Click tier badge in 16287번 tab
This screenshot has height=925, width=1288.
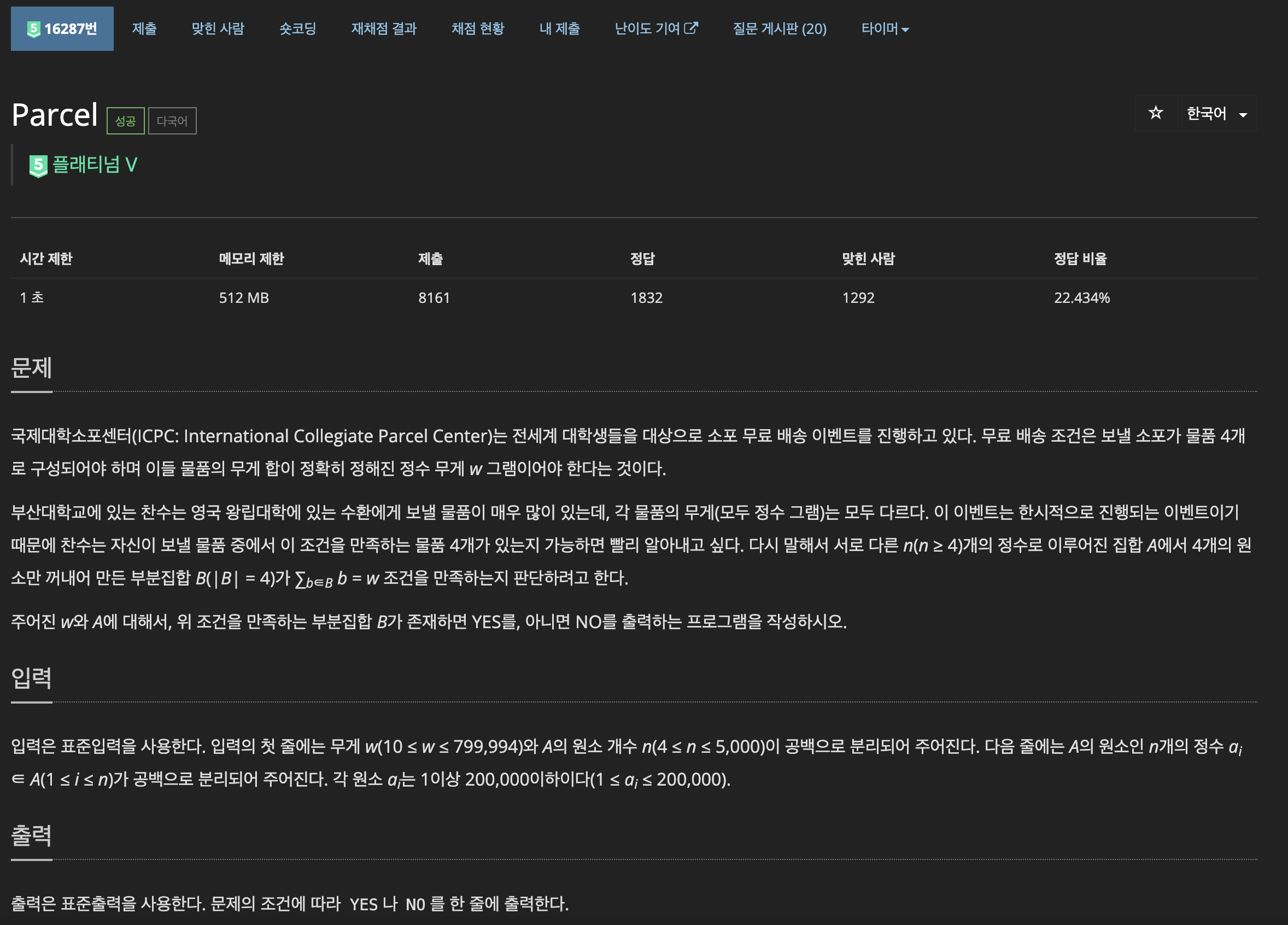(x=33, y=29)
